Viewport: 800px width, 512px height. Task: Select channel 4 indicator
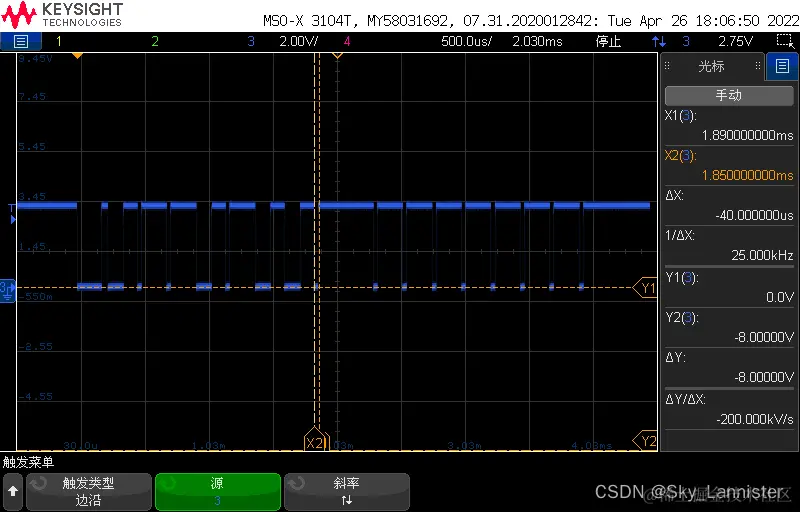click(347, 41)
